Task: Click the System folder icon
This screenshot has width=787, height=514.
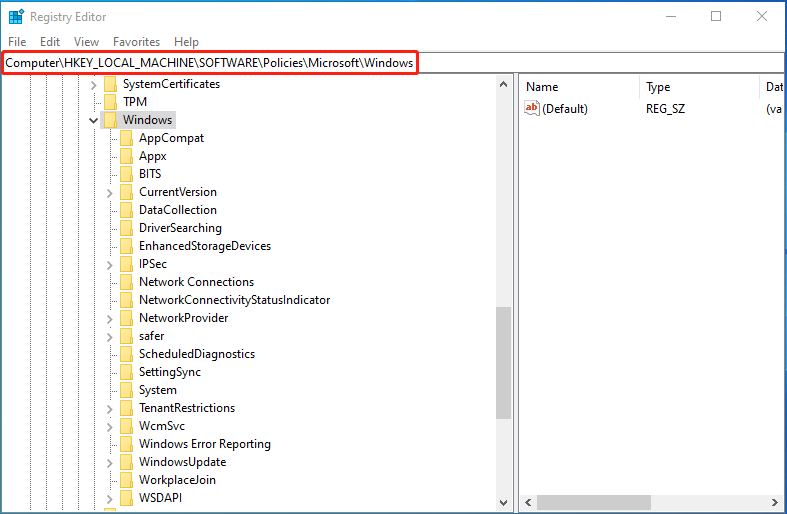Action: 126,390
